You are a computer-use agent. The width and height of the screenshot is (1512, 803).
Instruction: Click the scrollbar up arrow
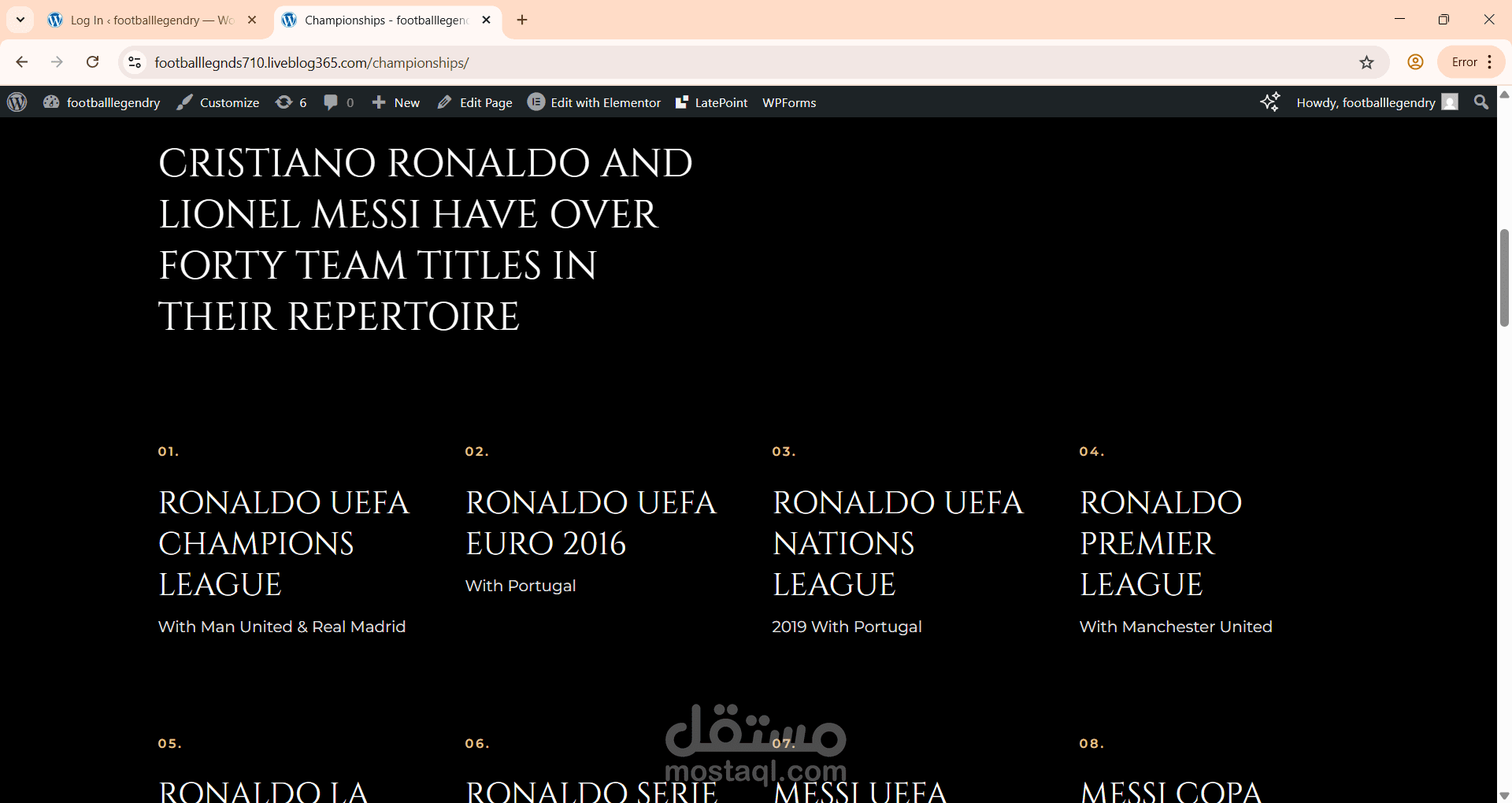click(x=1504, y=94)
